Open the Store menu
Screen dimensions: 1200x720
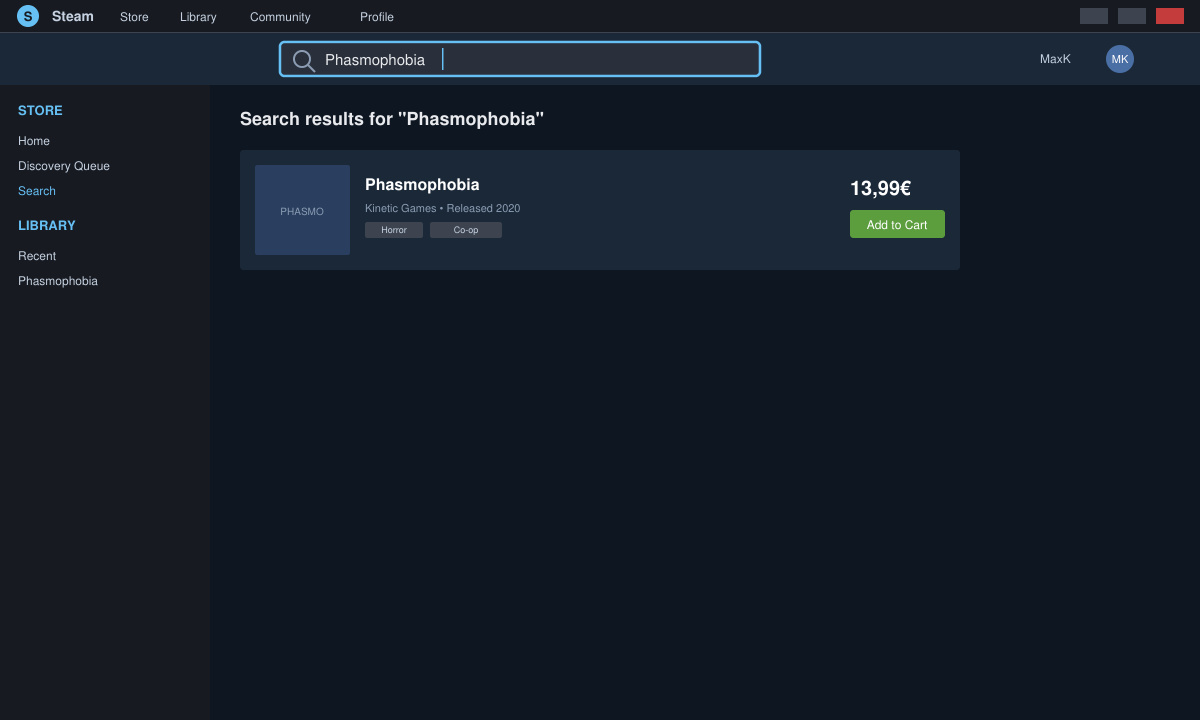coord(134,17)
